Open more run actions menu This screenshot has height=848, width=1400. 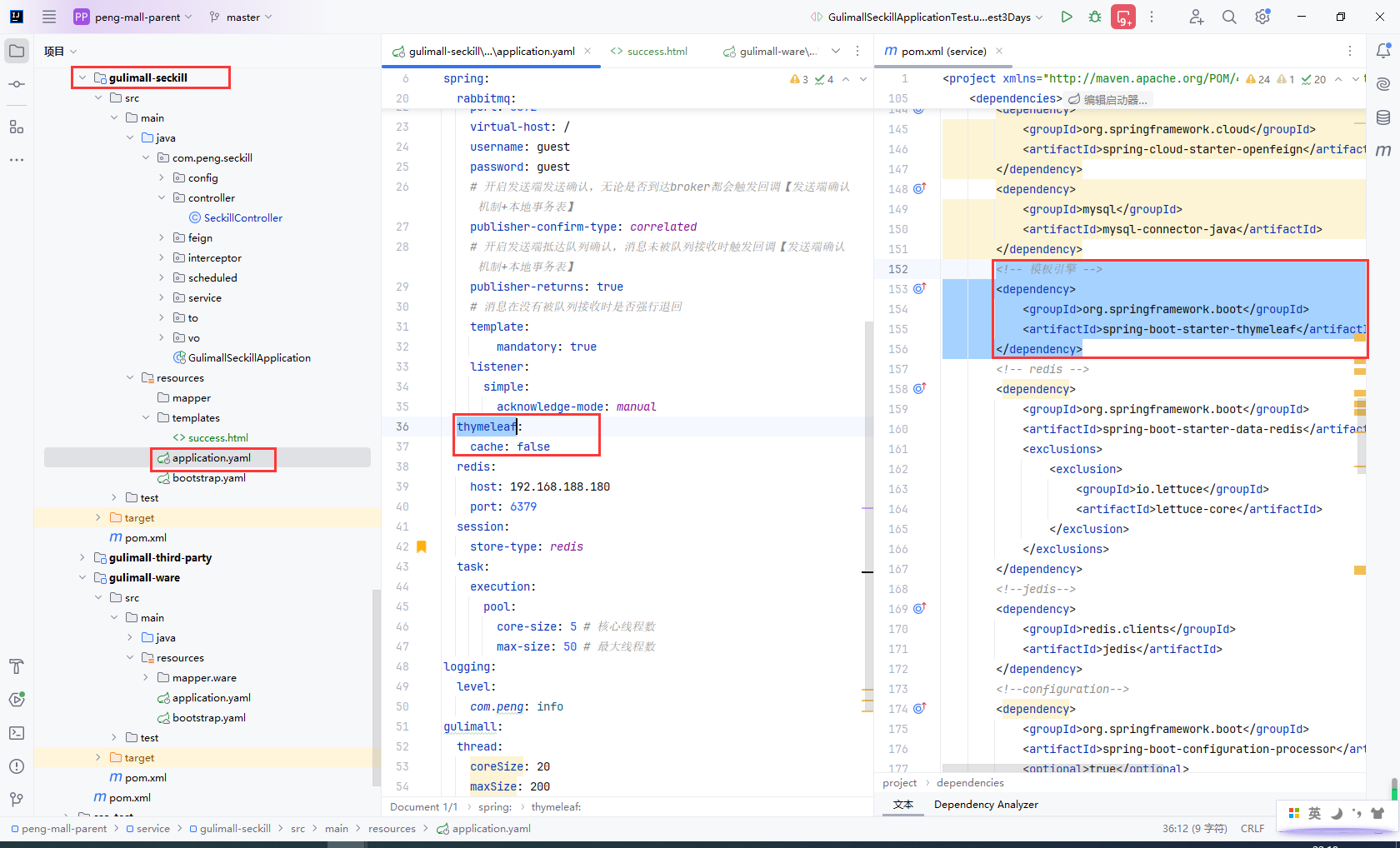(x=1152, y=17)
